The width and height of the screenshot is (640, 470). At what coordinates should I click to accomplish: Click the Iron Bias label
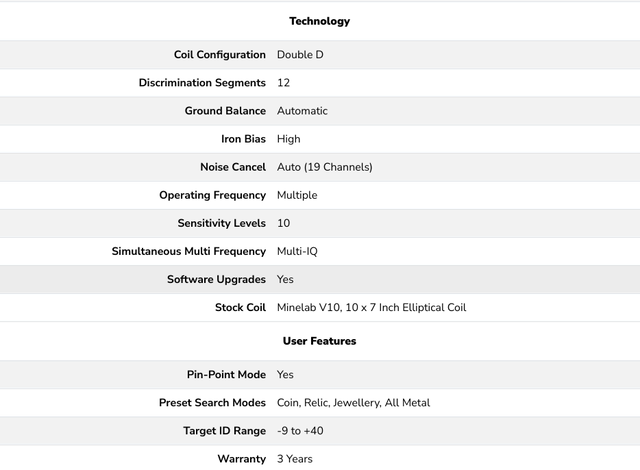[243, 139]
